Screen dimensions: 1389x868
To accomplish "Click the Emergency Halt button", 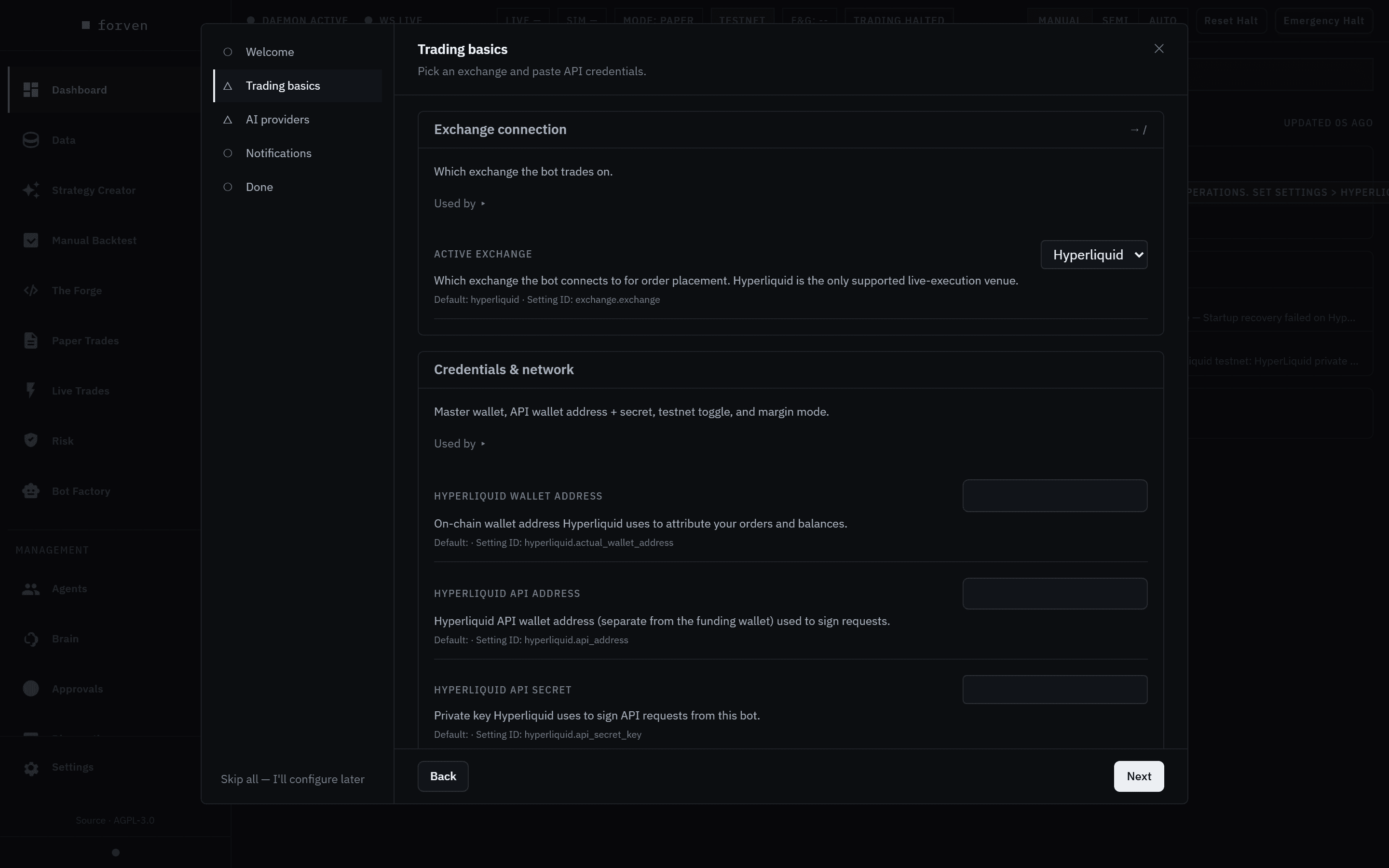I will (1323, 21).
